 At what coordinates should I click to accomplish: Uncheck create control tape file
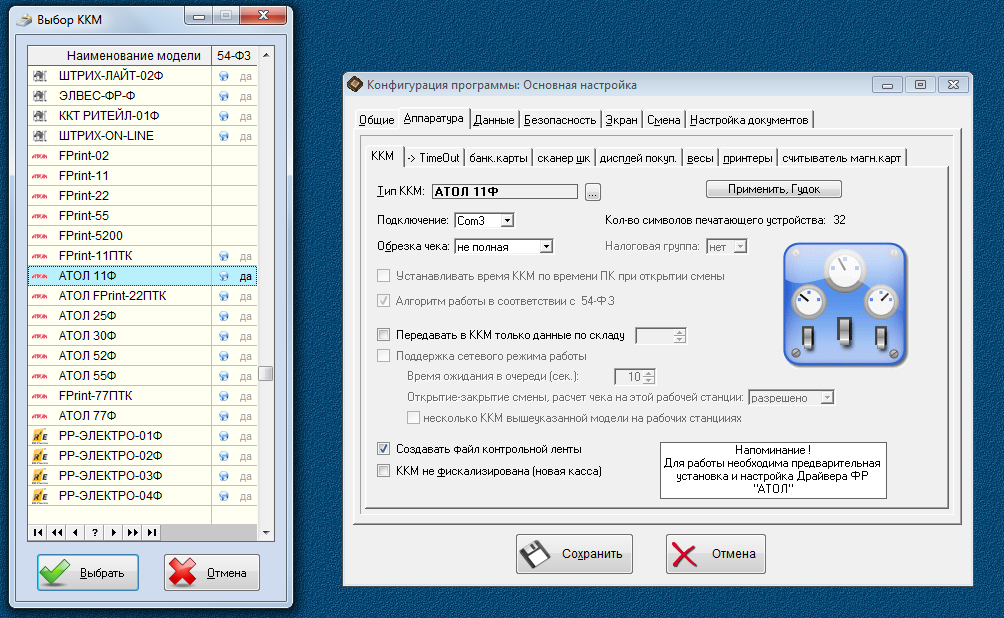[384, 449]
